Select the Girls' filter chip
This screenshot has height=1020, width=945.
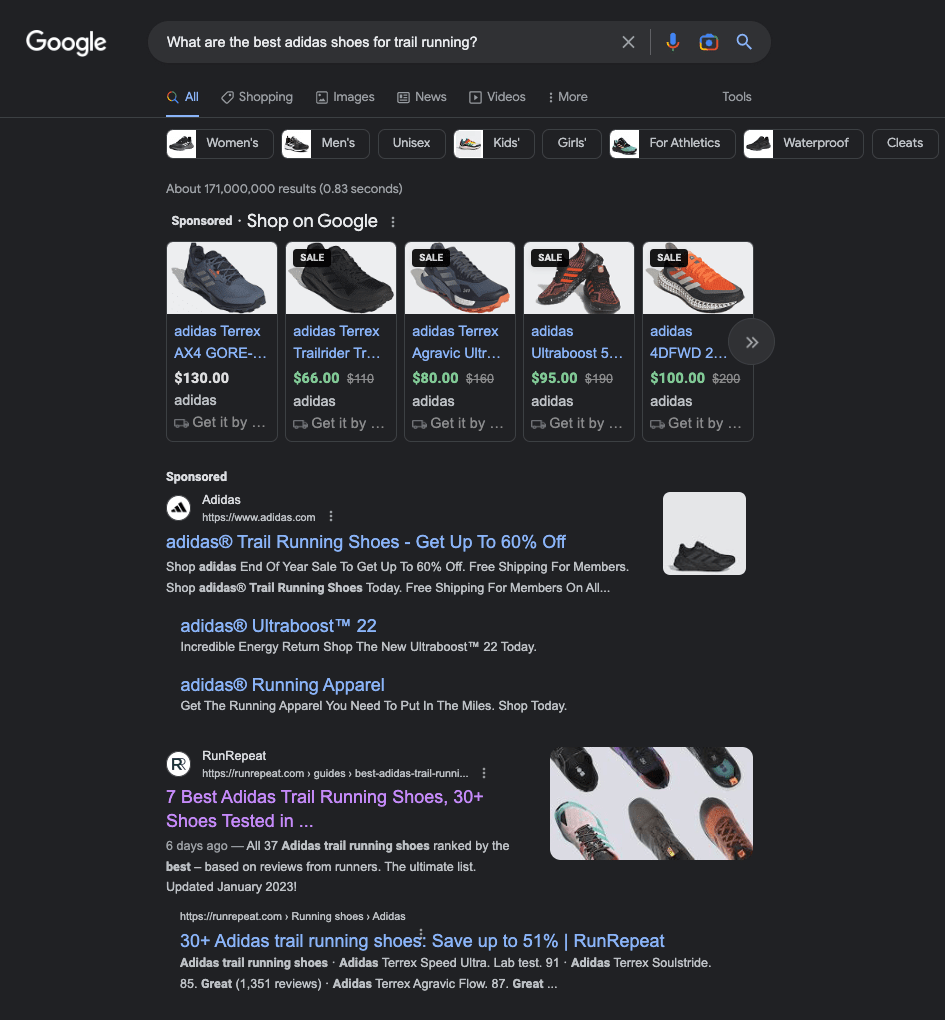pos(572,144)
